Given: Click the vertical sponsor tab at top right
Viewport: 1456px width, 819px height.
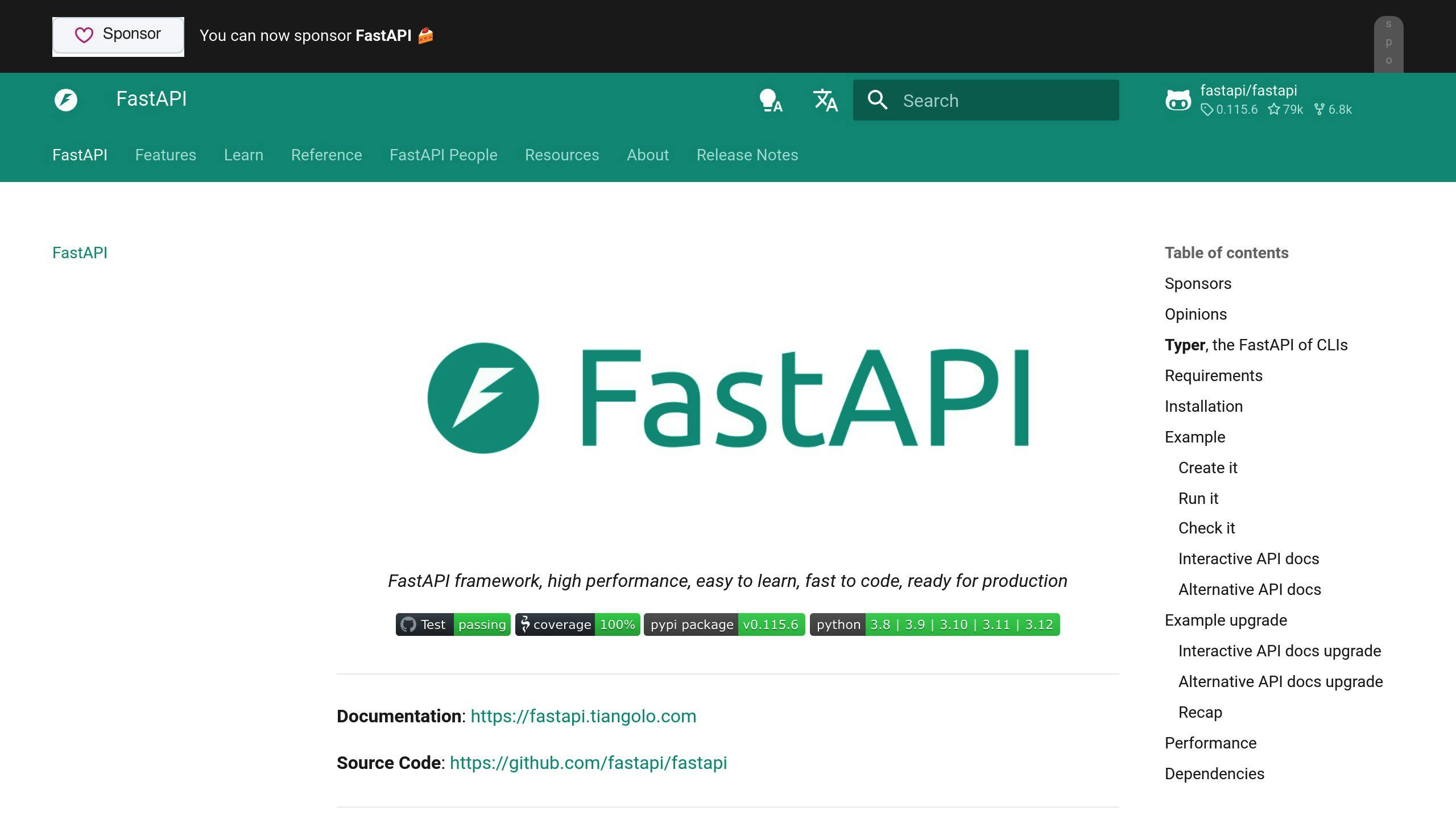Looking at the screenshot, I should [x=1389, y=44].
